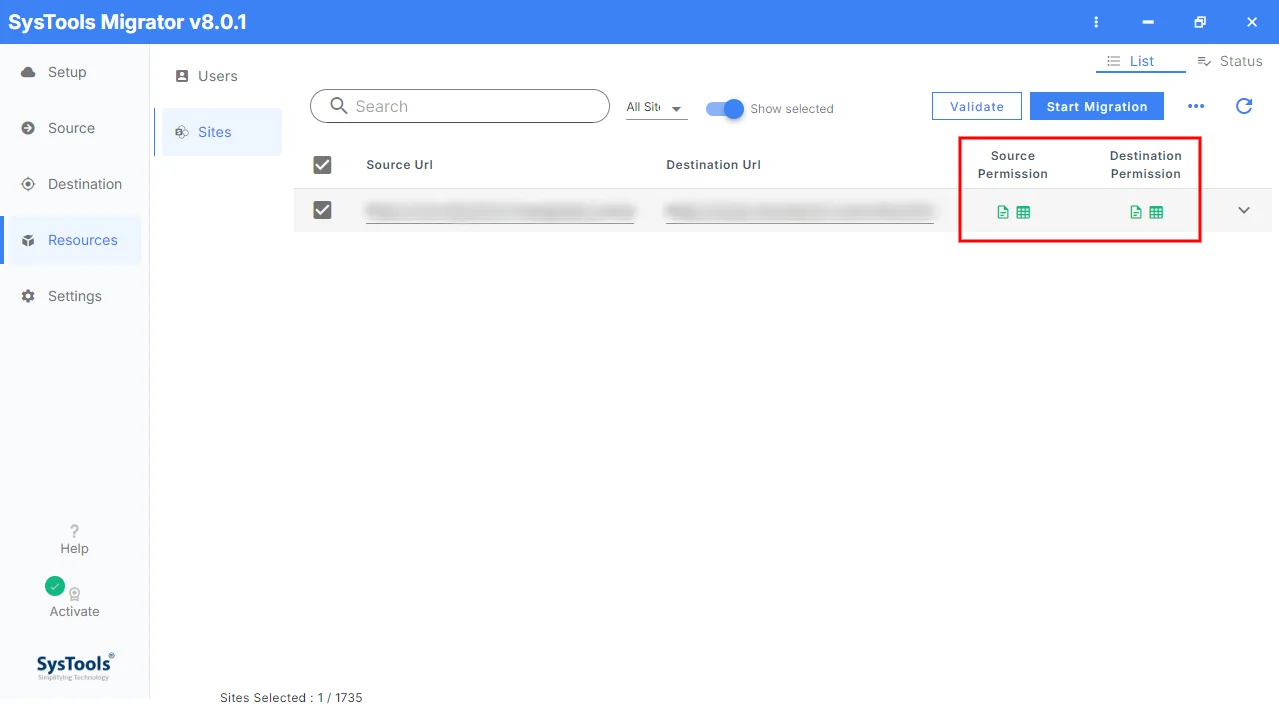This screenshot has width=1279, height=720.
Task: Uncheck the checkbox for the site row
Action: pos(322,209)
